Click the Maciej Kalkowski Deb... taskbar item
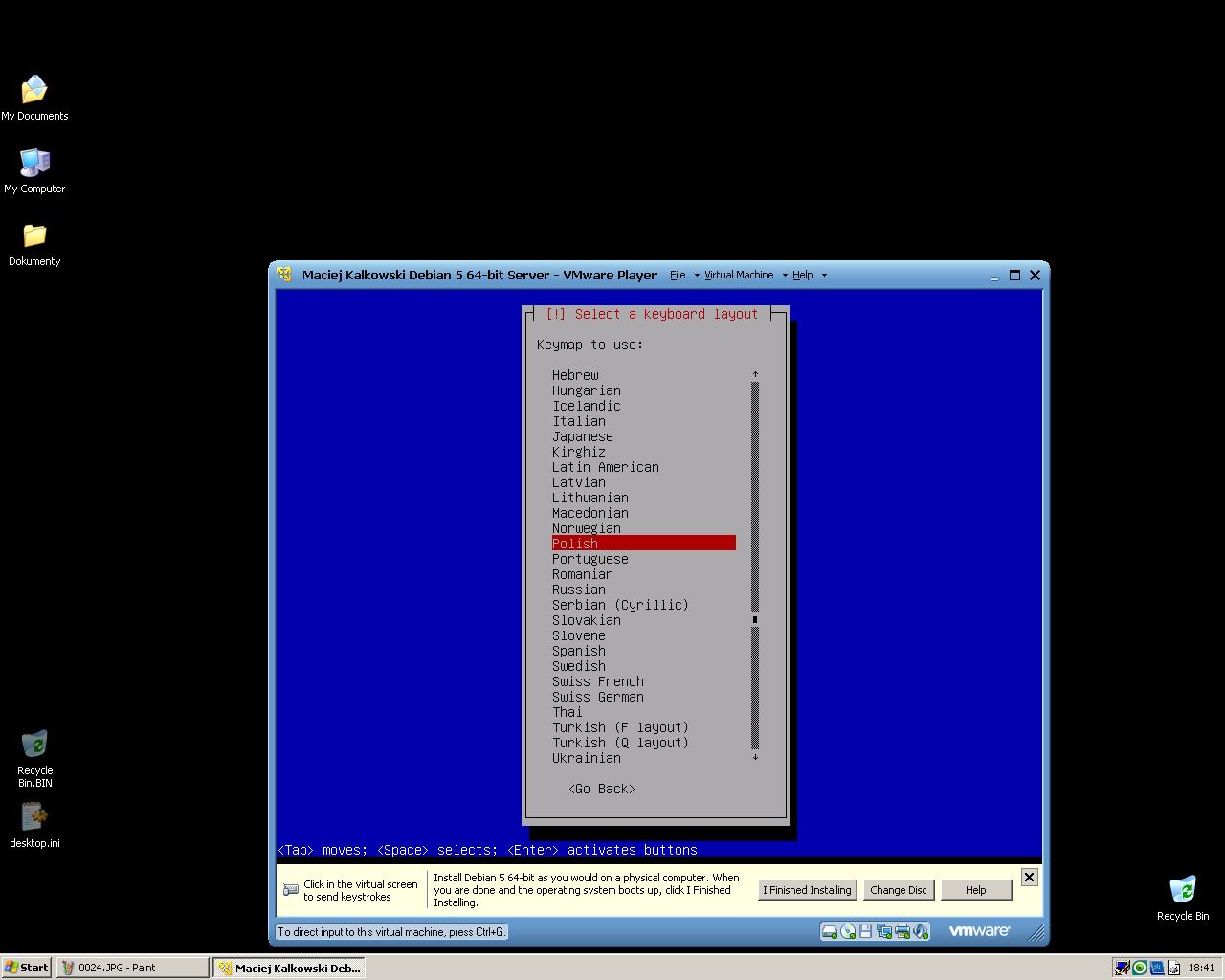The height and width of the screenshot is (980, 1225). coord(289,968)
